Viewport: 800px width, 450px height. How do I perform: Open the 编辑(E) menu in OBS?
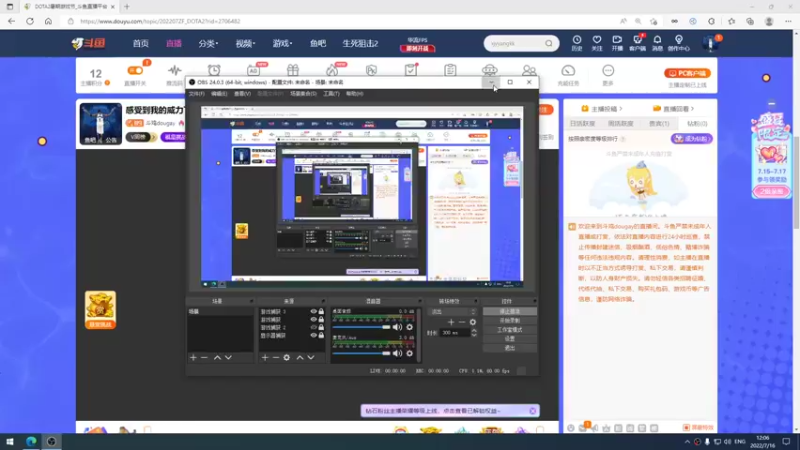(219, 94)
